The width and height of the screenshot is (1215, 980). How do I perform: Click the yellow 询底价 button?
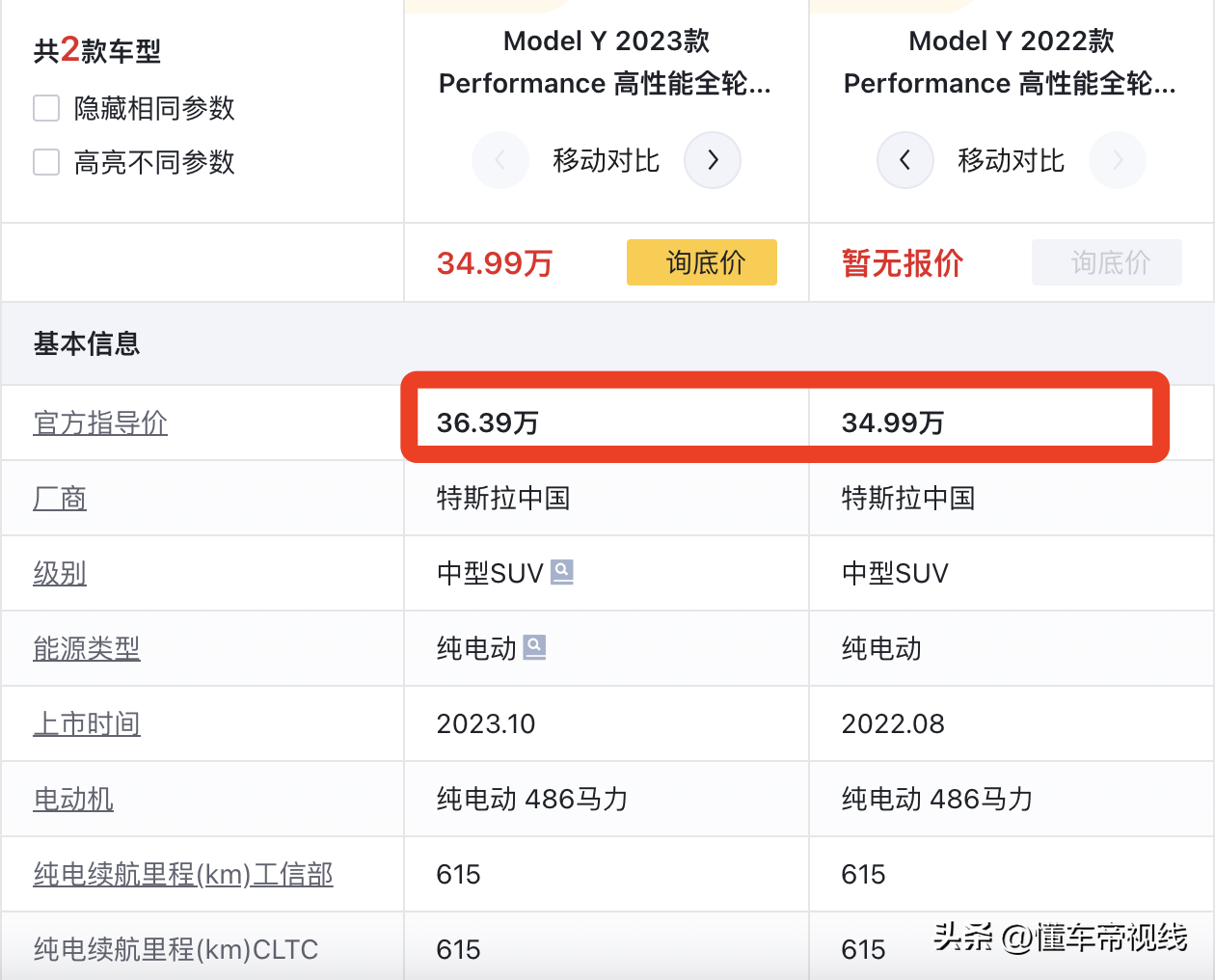click(x=702, y=262)
